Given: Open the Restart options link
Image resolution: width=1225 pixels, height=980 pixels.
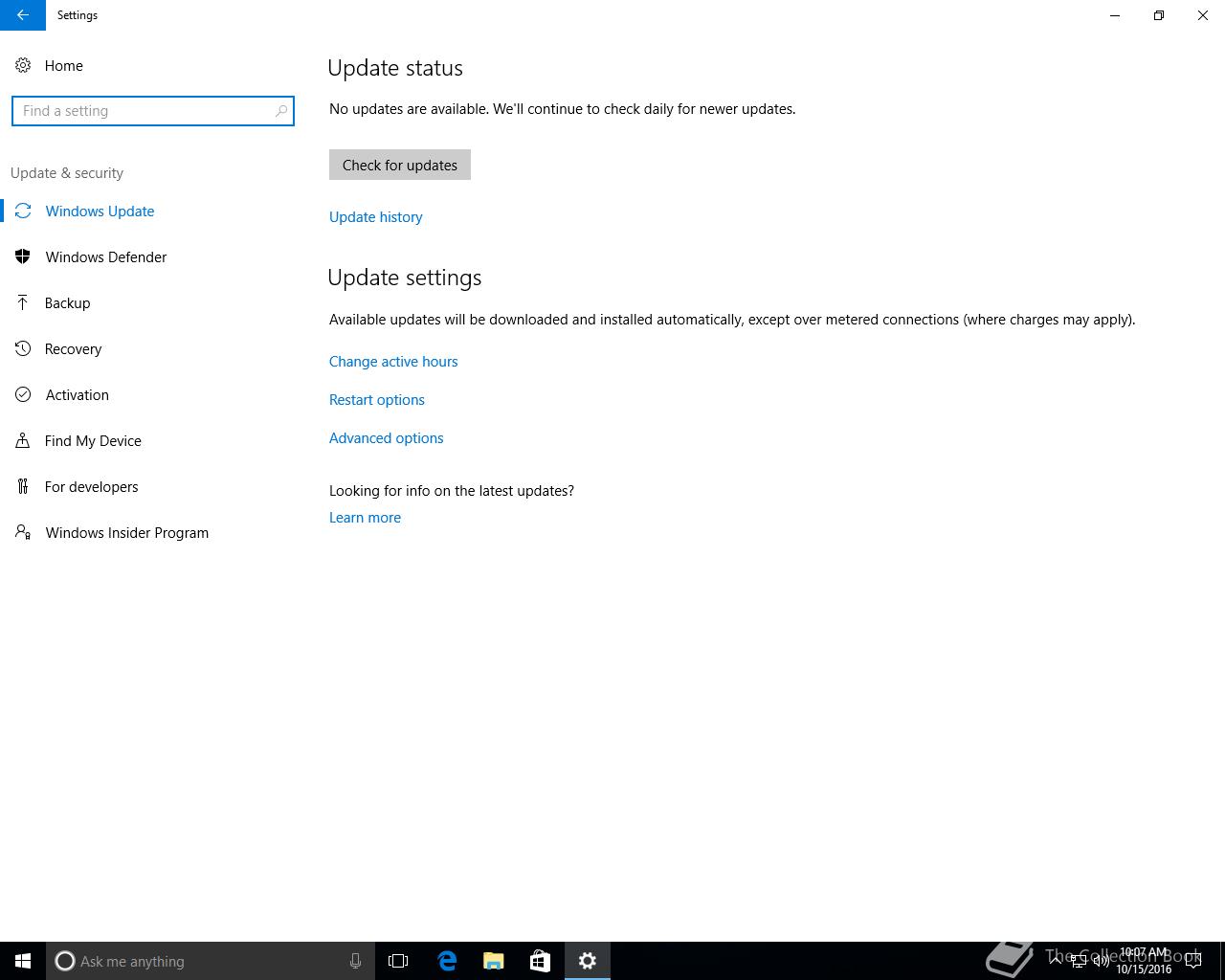Looking at the screenshot, I should [377, 400].
